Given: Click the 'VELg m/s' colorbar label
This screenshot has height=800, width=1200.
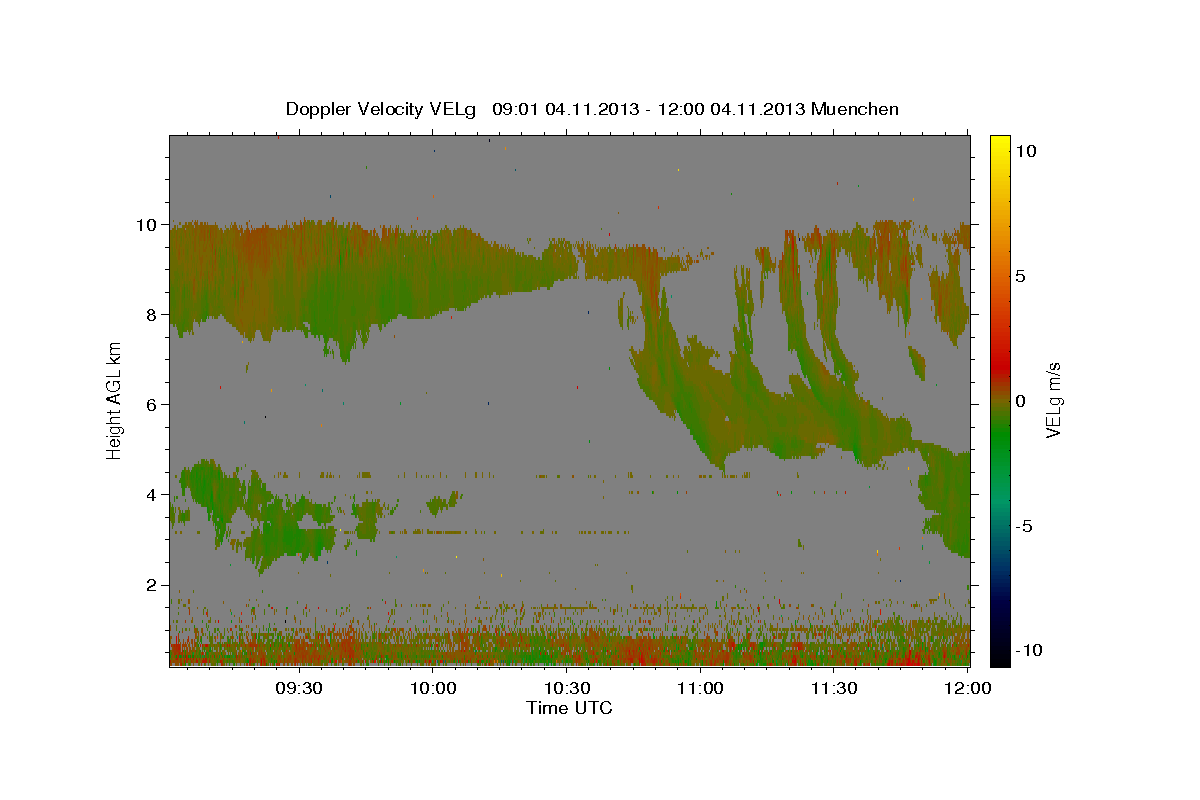Looking at the screenshot, I should click(x=1053, y=402).
